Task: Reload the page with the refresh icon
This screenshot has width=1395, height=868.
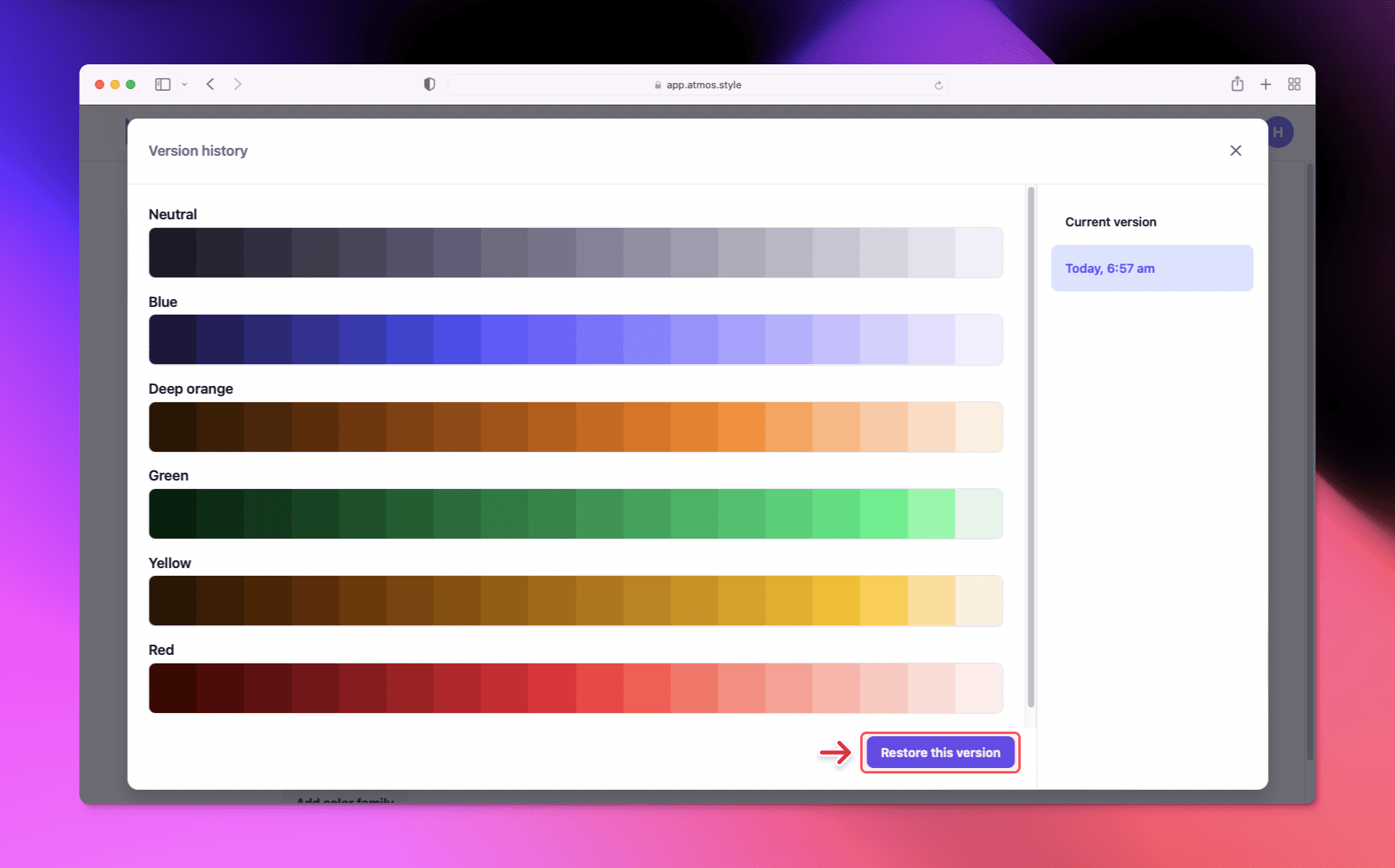Action: coord(939,85)
